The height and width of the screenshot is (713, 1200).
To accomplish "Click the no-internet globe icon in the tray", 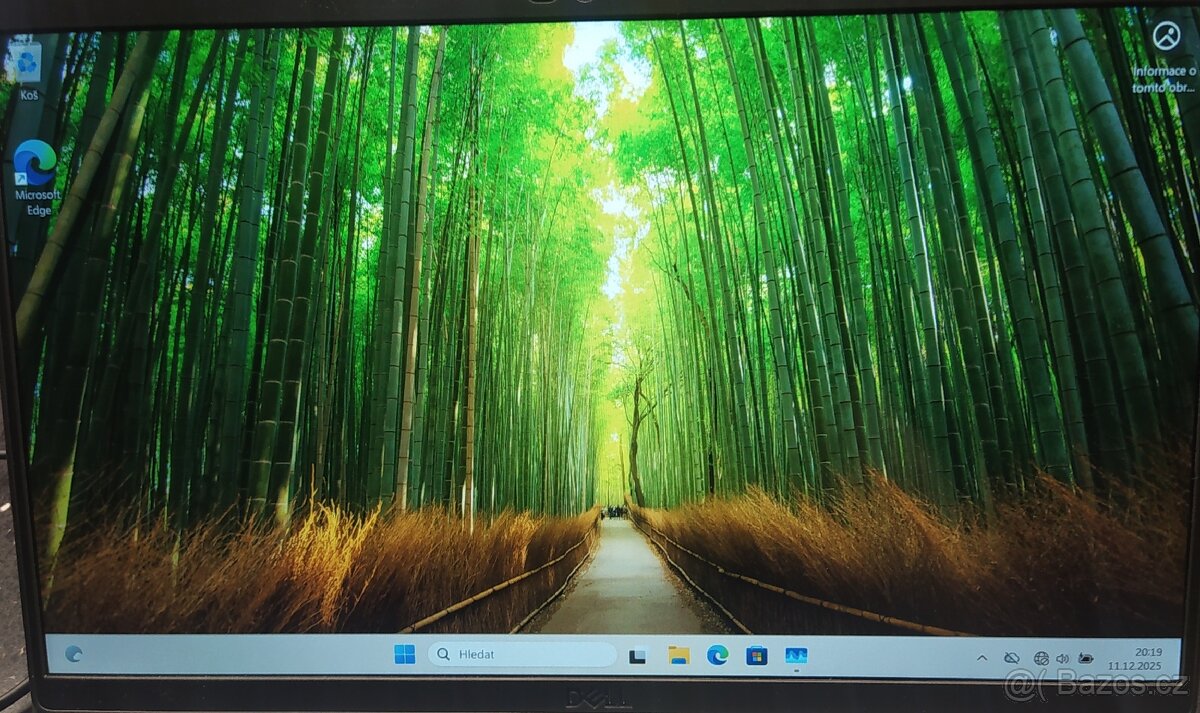I will click(x=1042, y=658).
